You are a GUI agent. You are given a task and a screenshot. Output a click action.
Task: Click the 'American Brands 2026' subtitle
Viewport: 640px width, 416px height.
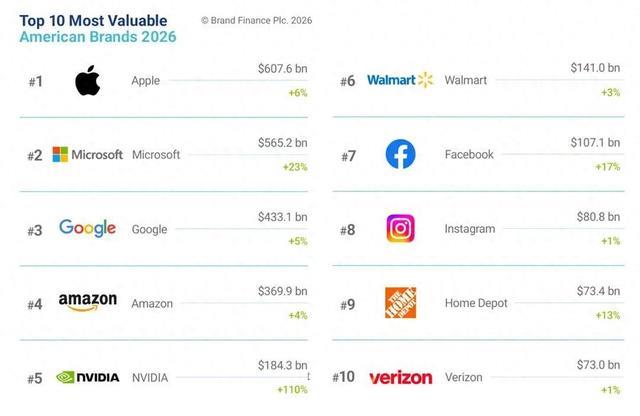[97, 37]
